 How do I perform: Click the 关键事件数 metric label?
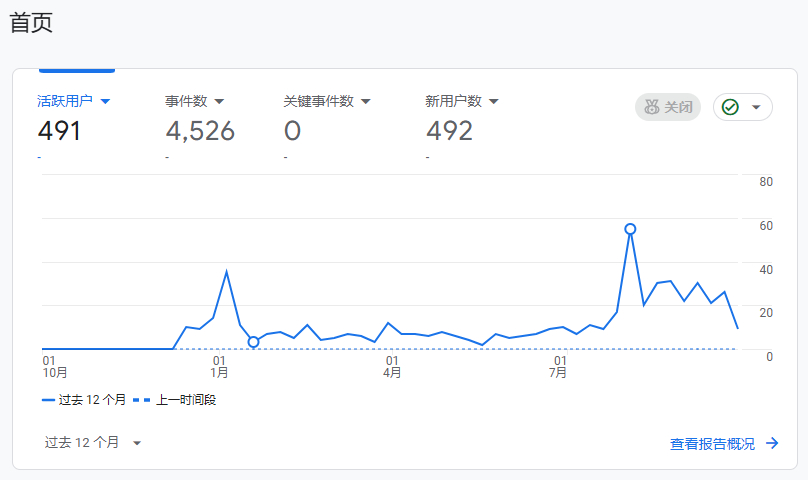[x=318, y=101]
